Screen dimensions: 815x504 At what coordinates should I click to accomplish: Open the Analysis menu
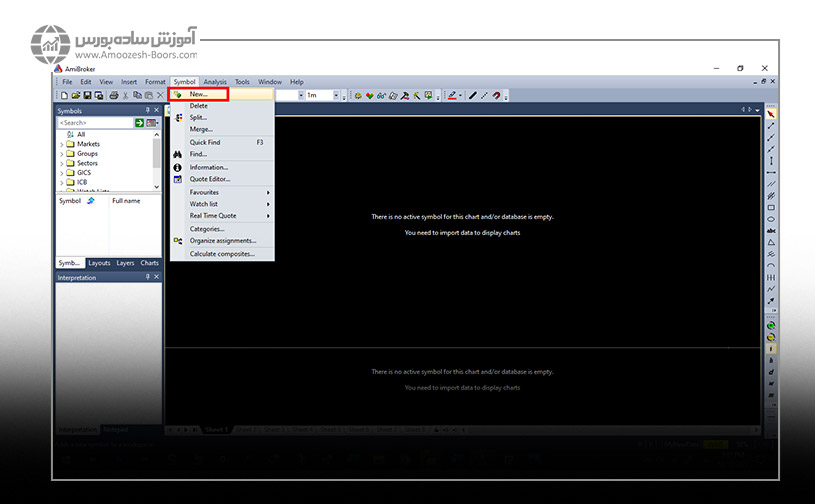[215, 82]
